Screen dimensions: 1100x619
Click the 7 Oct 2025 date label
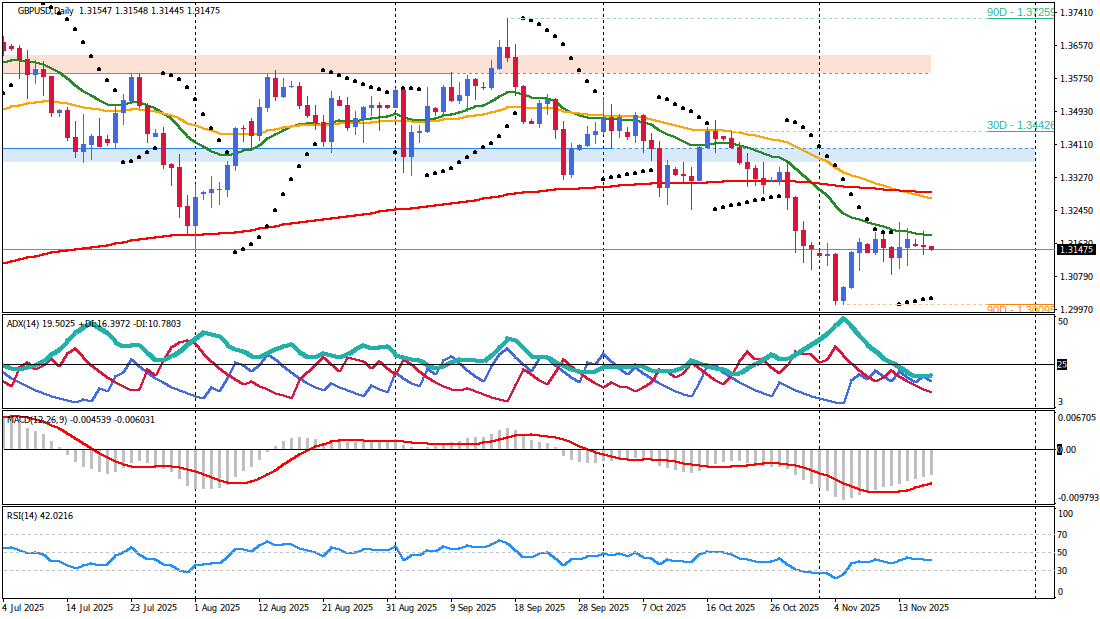point(664,608)
